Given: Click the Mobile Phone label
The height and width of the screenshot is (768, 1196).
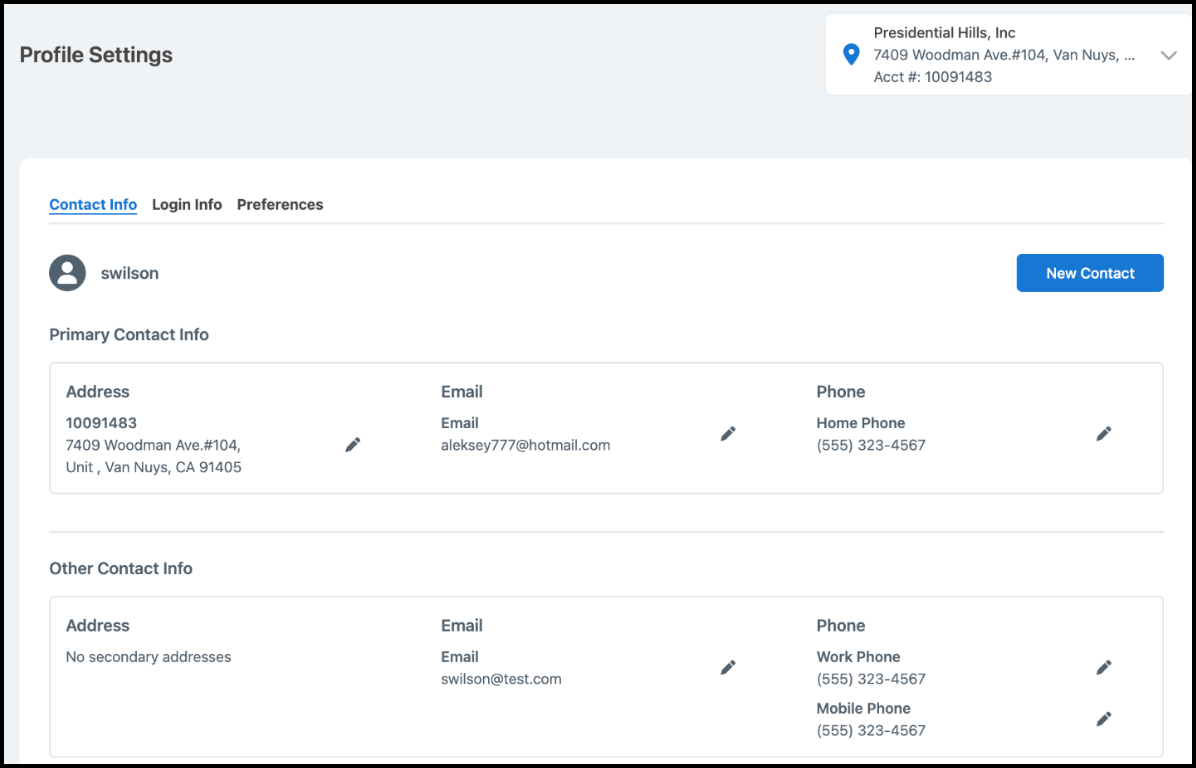Looking at the screenshot, I should (863, 709).
